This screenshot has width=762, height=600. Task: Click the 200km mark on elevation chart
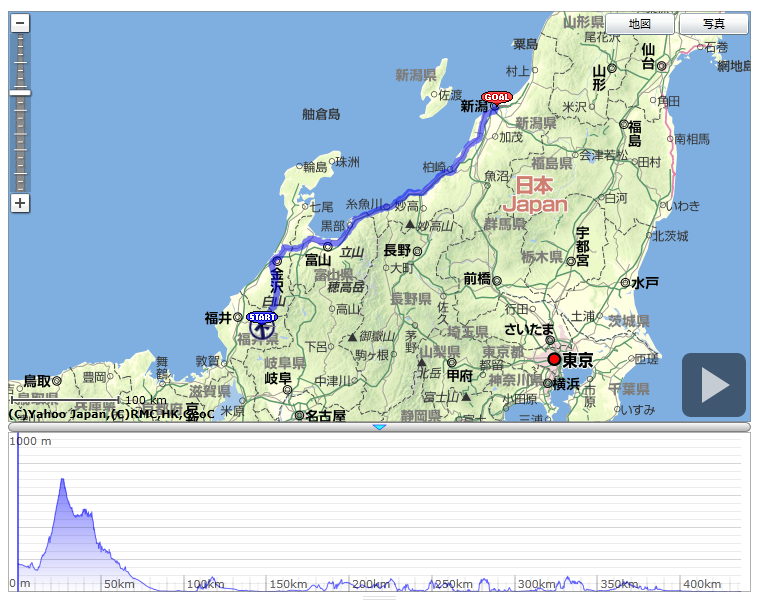point(370,584)
